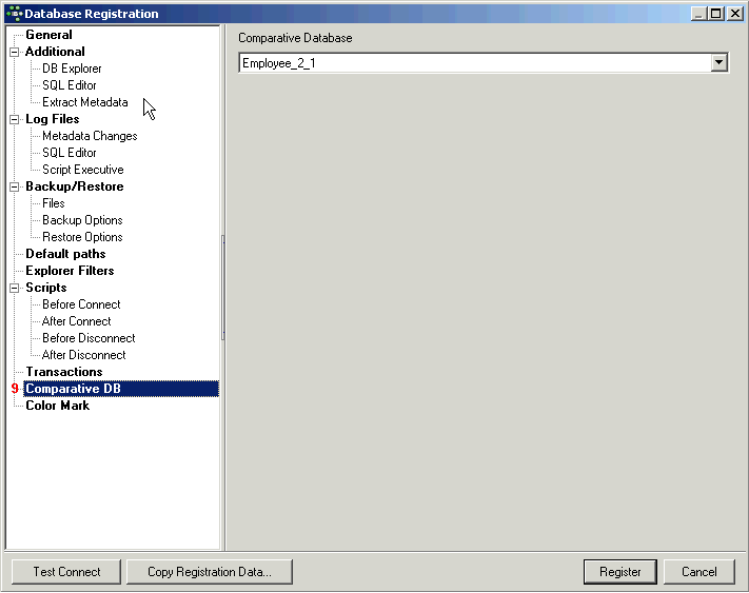Open the Comparative Database dropdown arrow
749x593 pixels.
(718, 63)
